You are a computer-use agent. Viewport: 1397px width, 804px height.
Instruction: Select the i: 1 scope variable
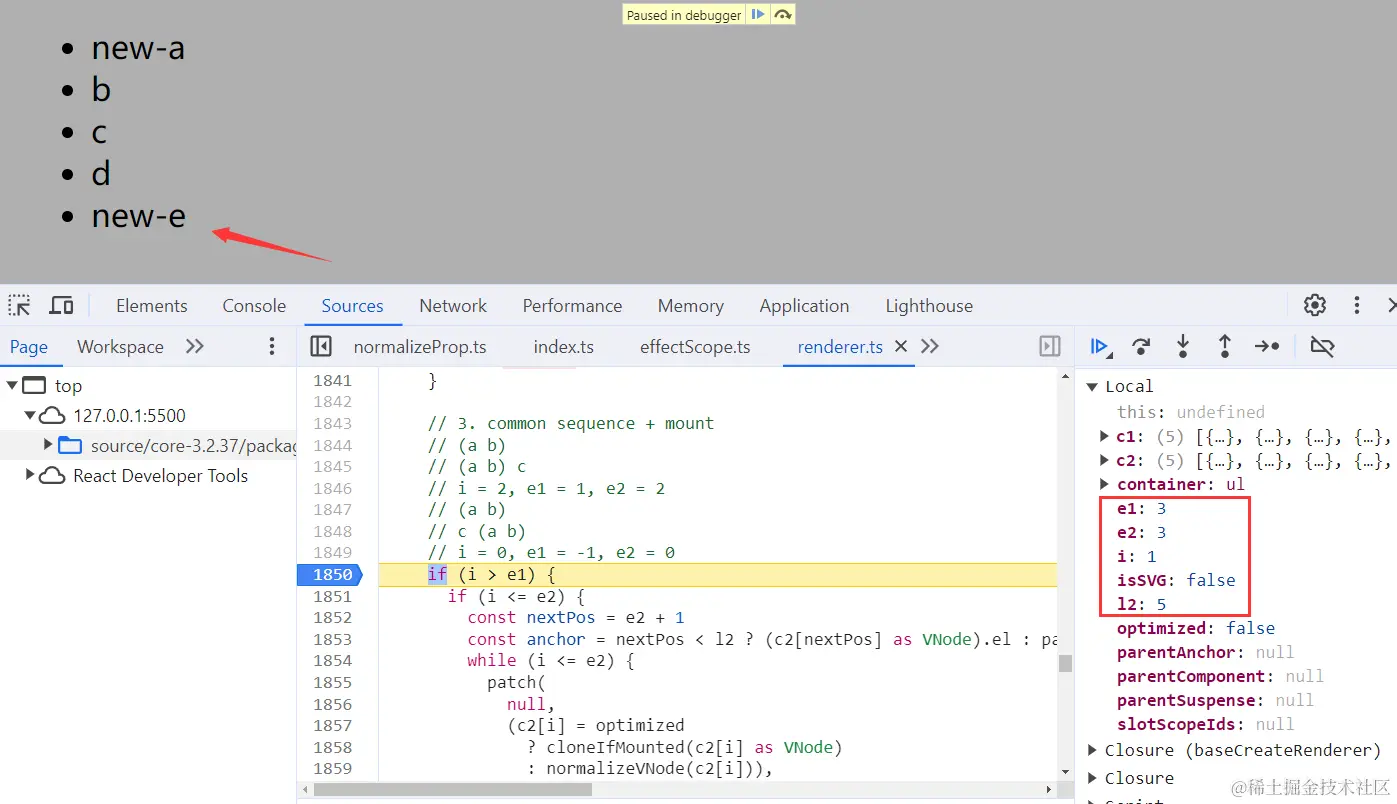pyautogui.click(x=1136, y=556)
